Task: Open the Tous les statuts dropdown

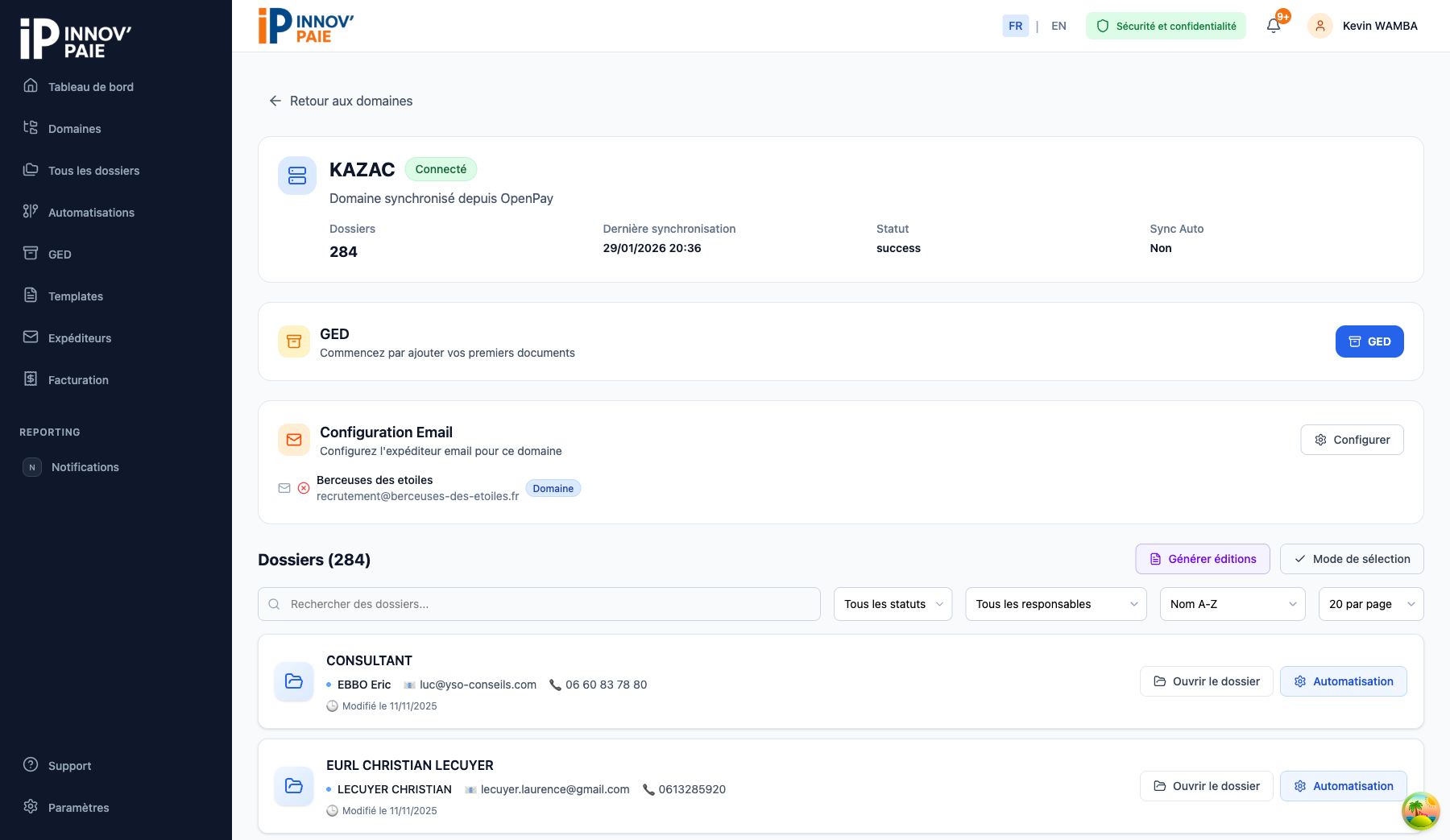Action: pos(893,604)
